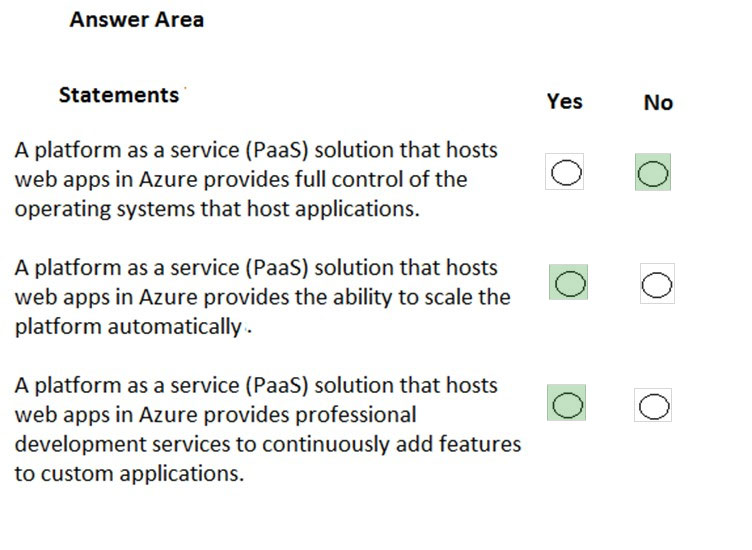
Task: Click the third statement's opening line about PaaS
Action: point(256,385)
